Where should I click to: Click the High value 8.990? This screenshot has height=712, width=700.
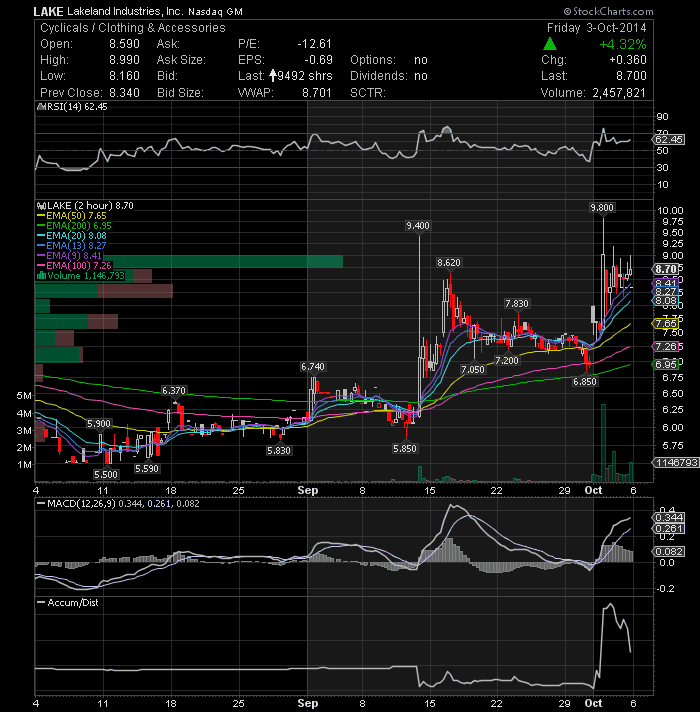124,60
